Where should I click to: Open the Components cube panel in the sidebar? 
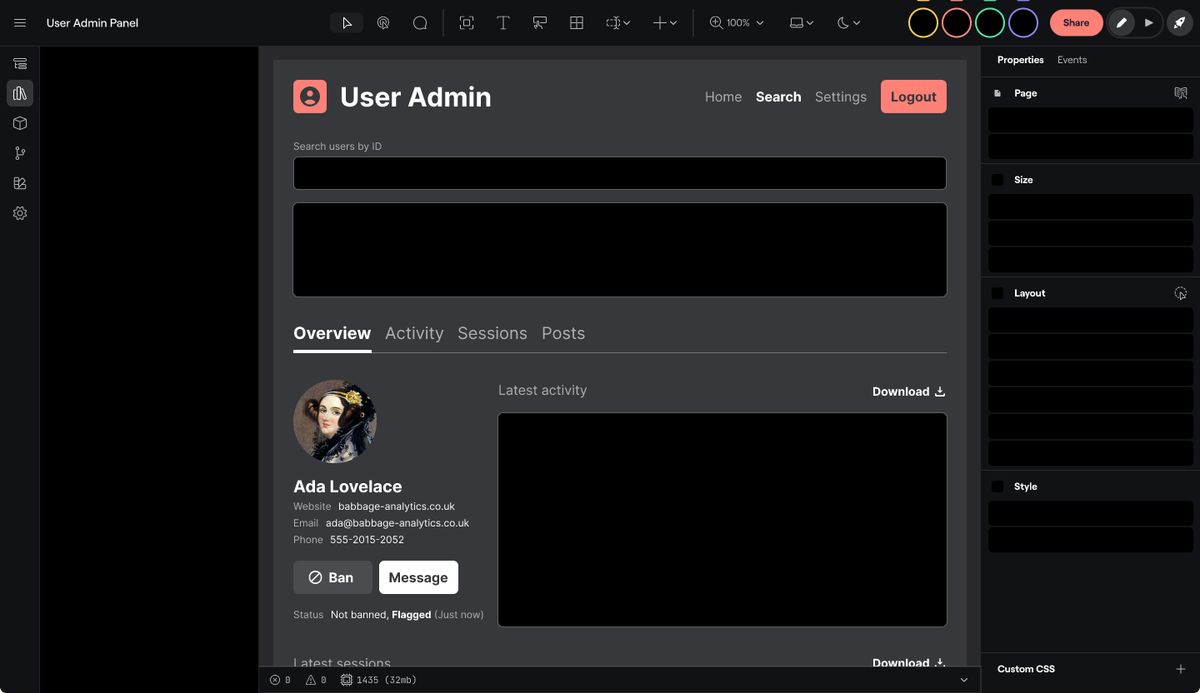(19, 123)
